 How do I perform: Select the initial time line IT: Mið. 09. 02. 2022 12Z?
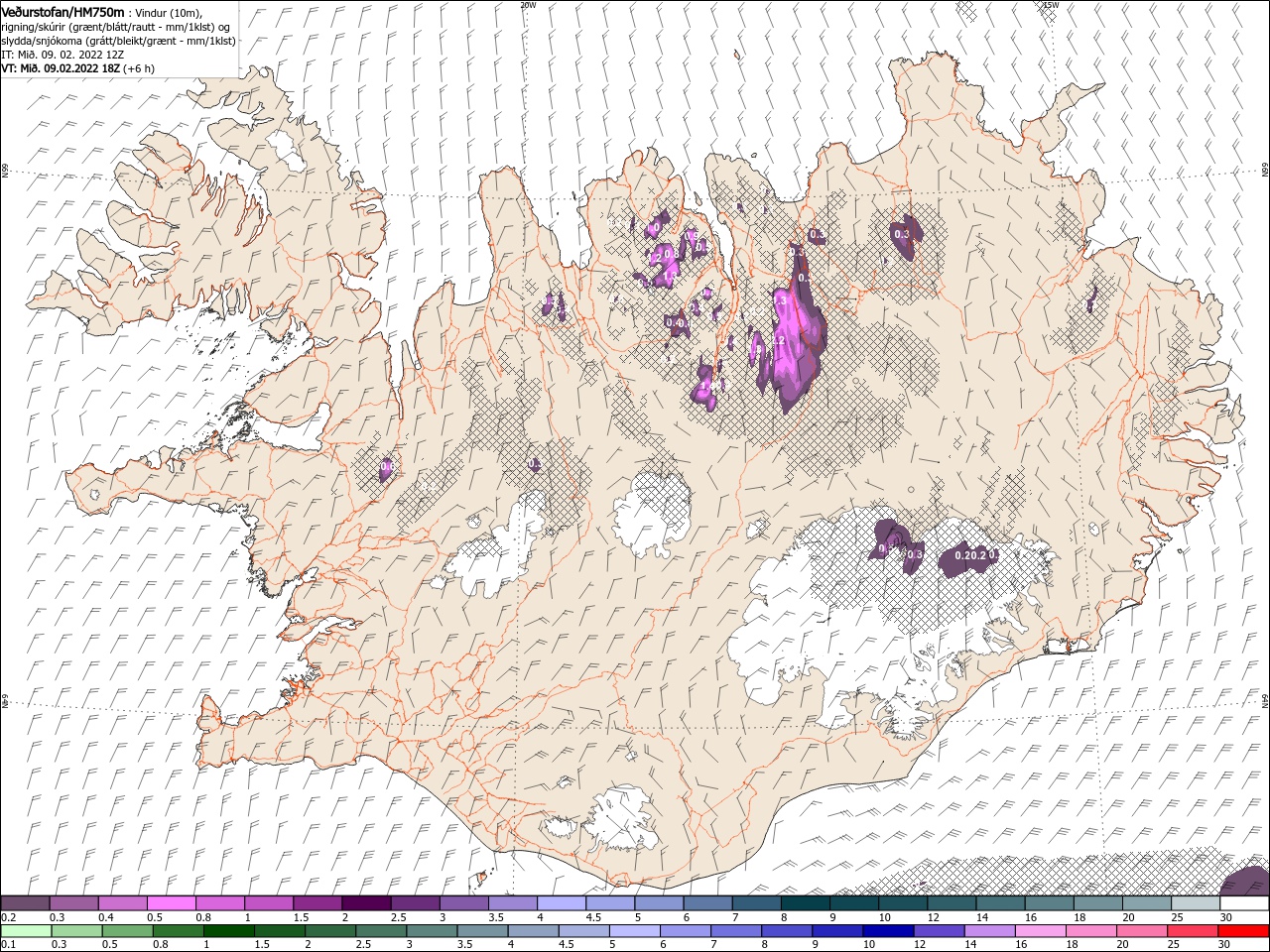[63, 55]
